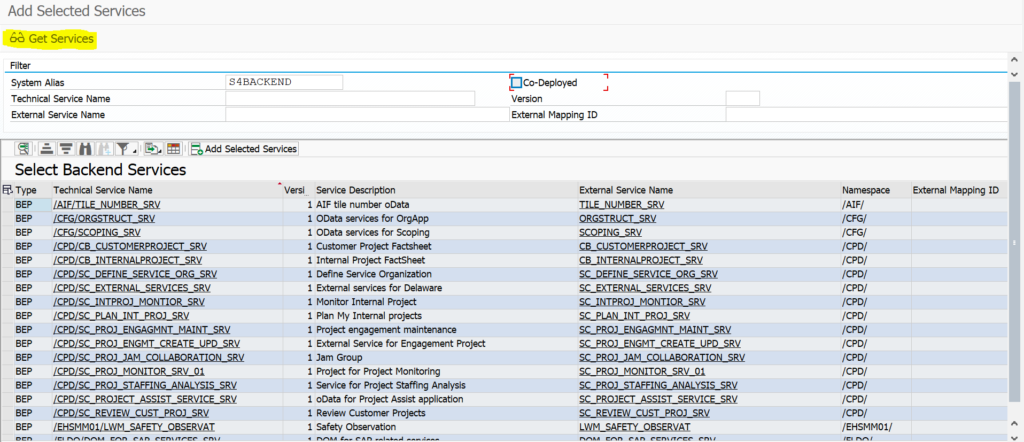Click the Technical Service Name filter input
This screenshot has width=1024, height=442.
350,99
